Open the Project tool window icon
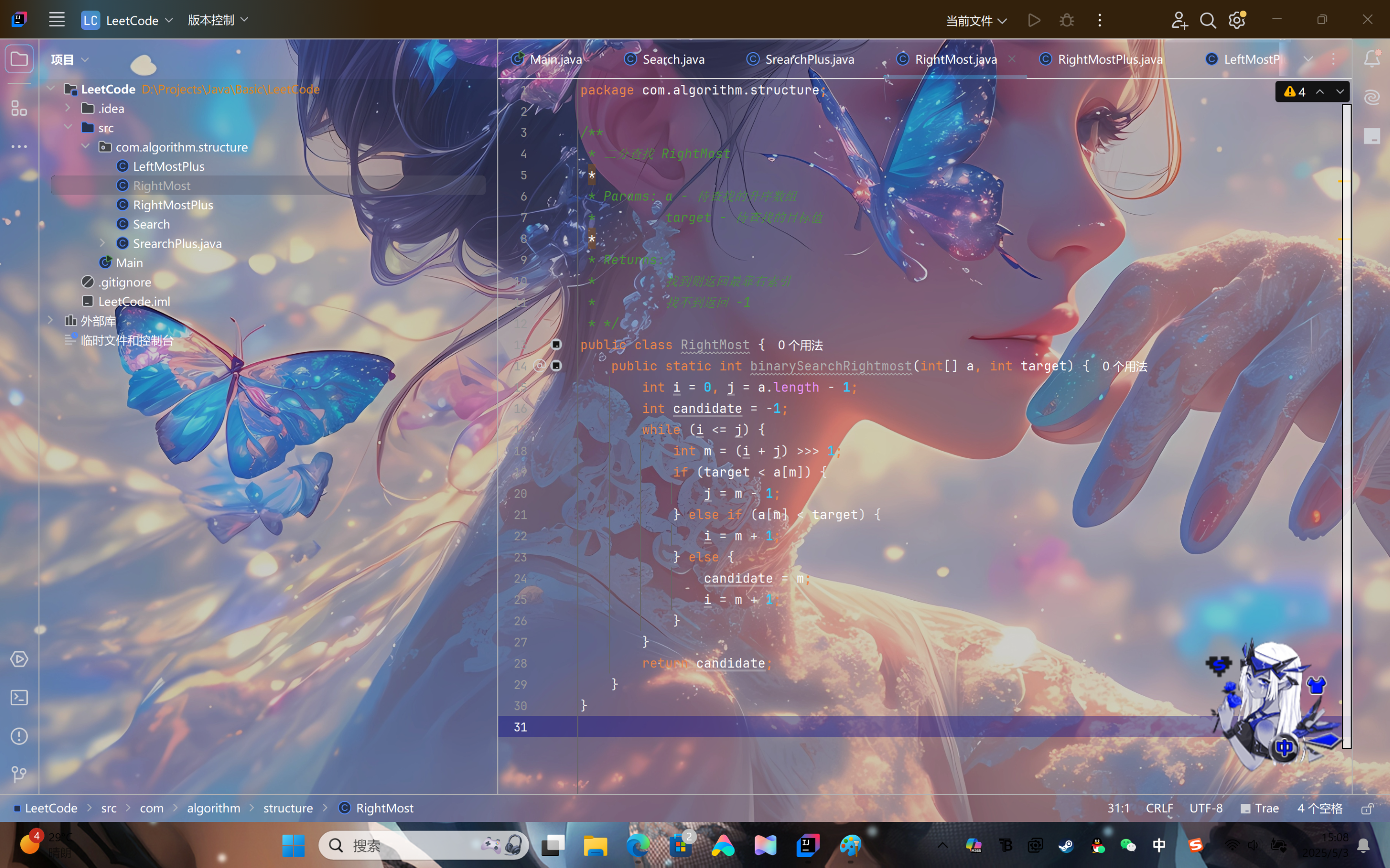The width and height of the screenshot is (1390, 868). point(19,59)
